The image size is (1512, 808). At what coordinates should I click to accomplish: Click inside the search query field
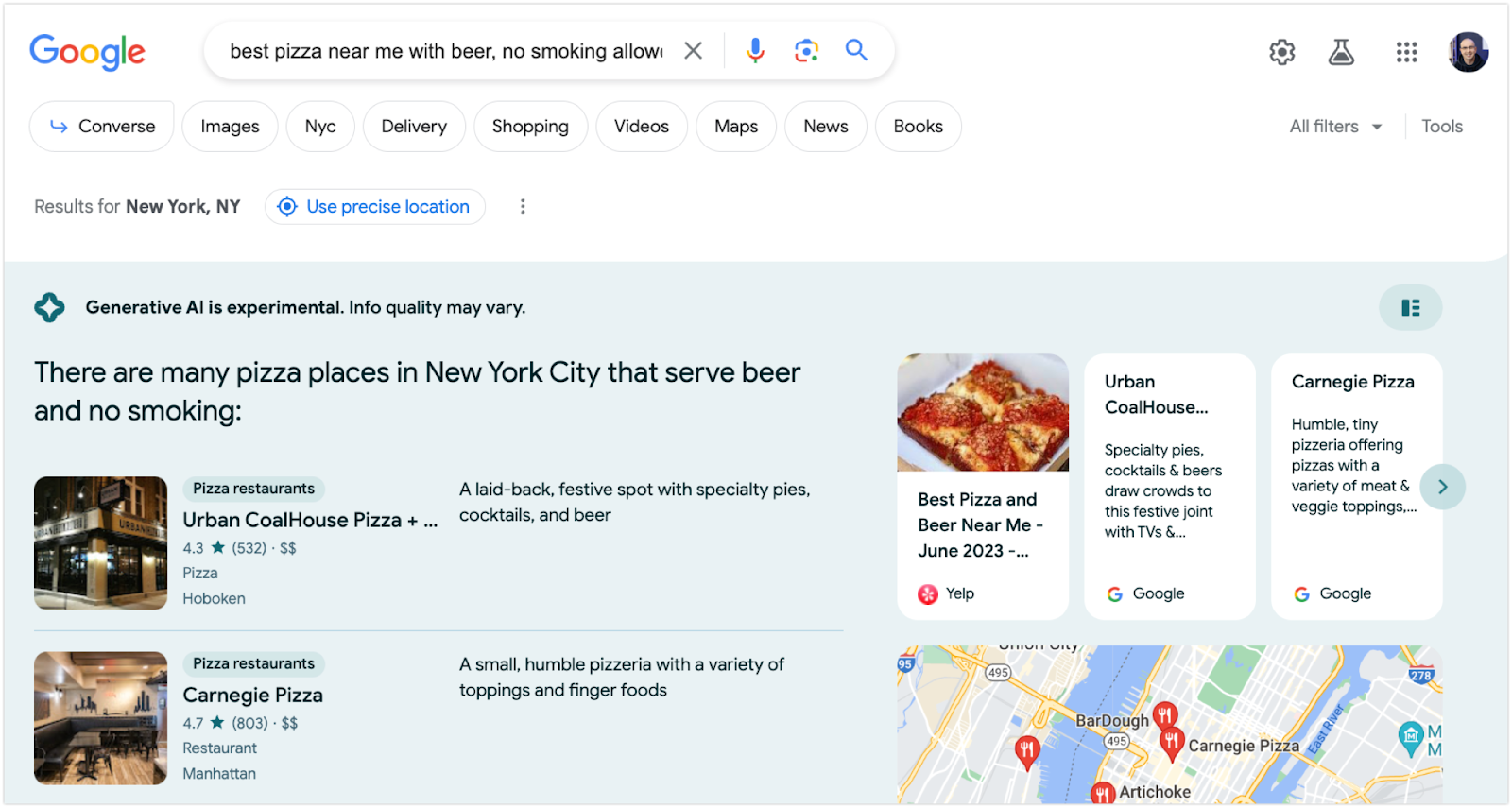(x=447, y=51)
